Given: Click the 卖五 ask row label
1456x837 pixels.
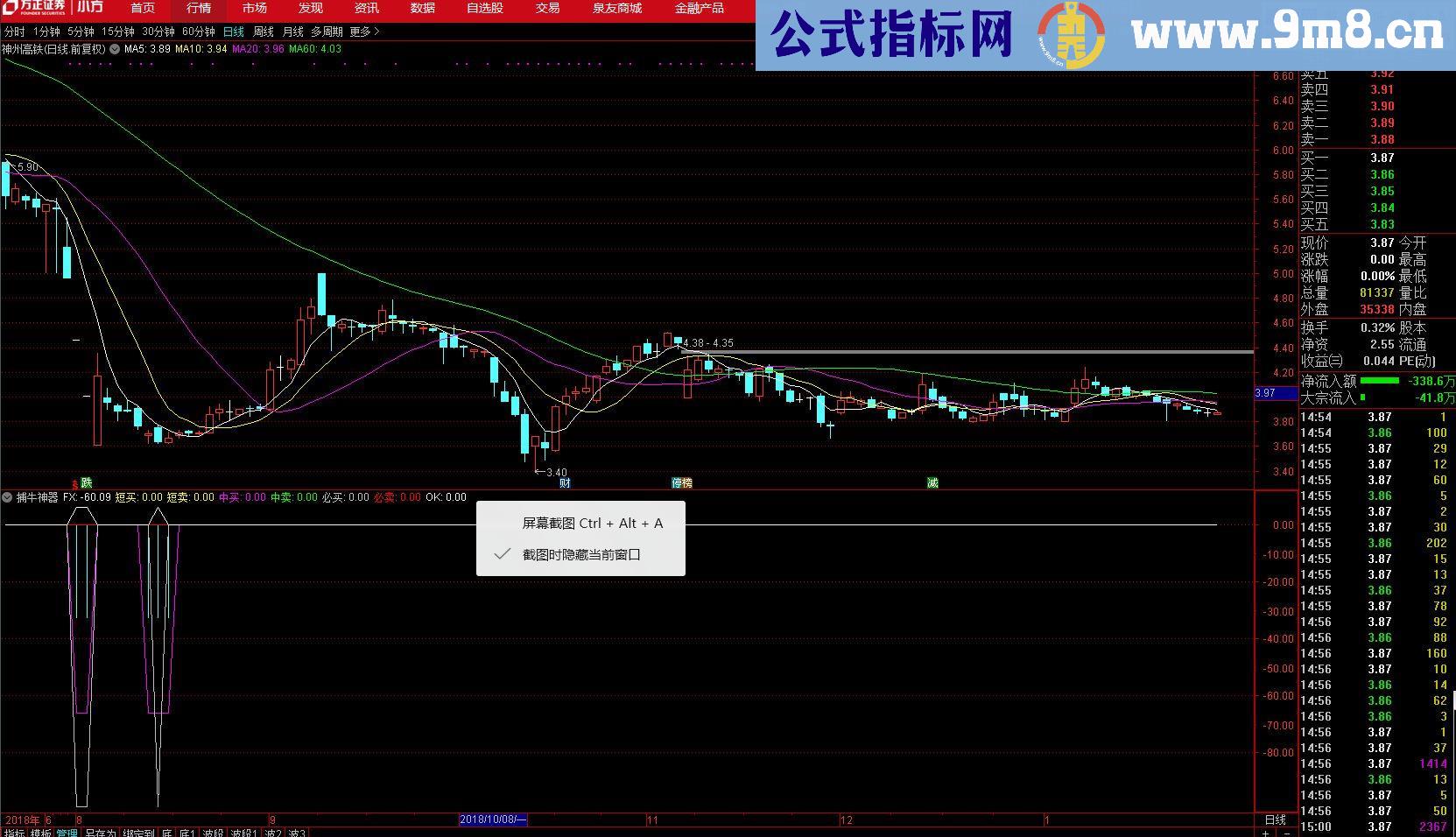Looking at the screenshot, I should tap(1314, 75).
